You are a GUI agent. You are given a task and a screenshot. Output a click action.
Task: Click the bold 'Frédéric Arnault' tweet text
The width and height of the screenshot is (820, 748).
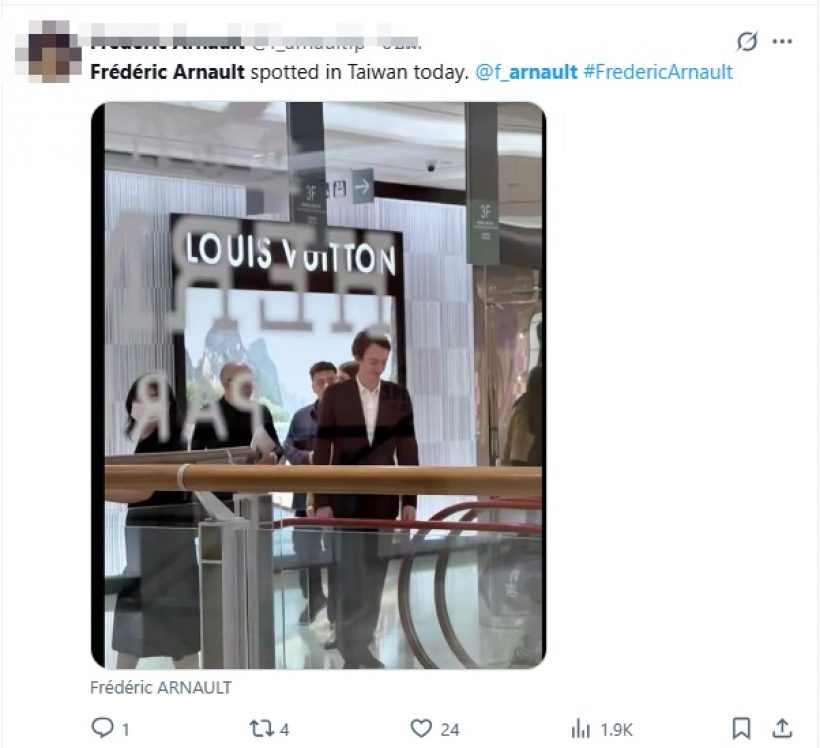167,72
